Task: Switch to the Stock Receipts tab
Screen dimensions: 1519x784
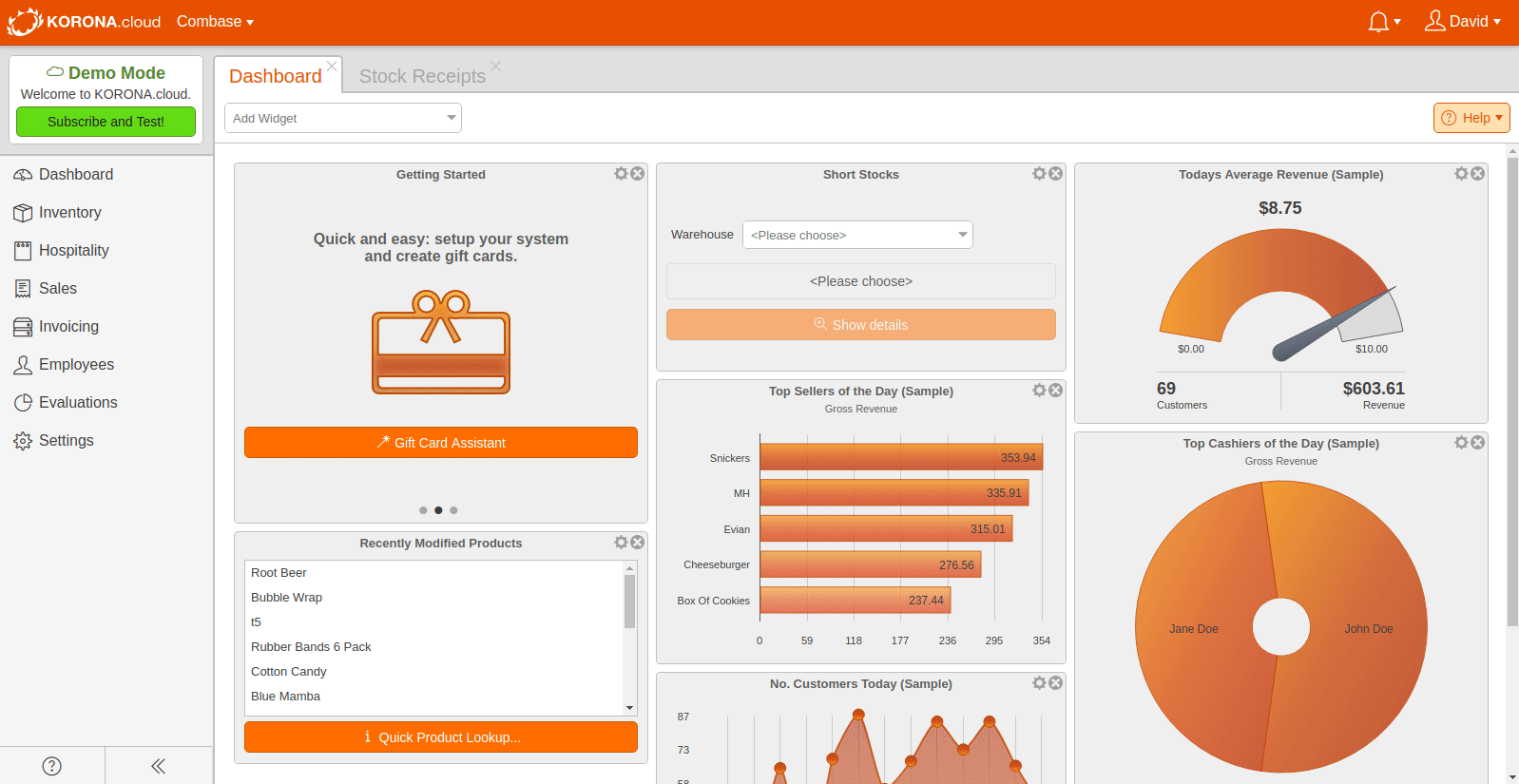Action: click(x=422, y=76)
